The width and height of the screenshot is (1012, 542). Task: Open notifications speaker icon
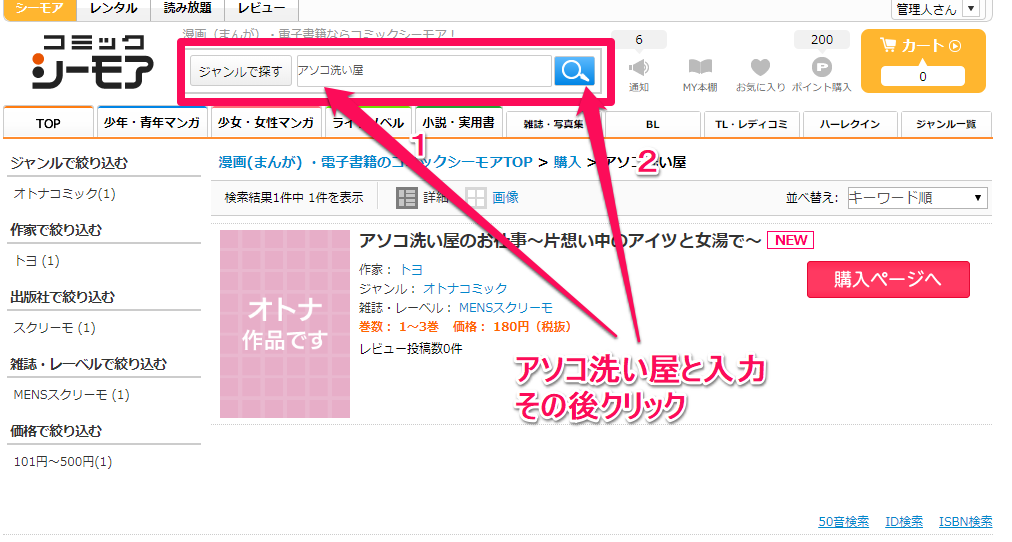[639, 67]
